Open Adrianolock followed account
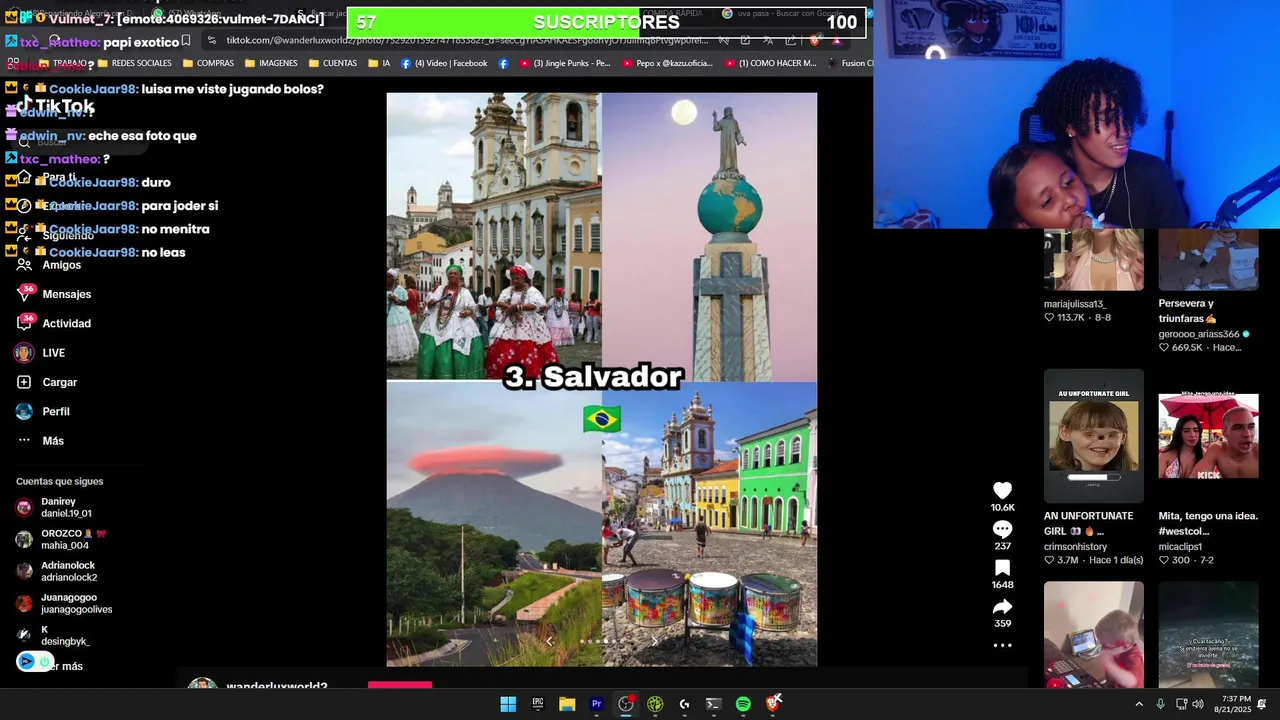Image resolution: width=1280 pixels, height=720 pixels. pos(66,571)
